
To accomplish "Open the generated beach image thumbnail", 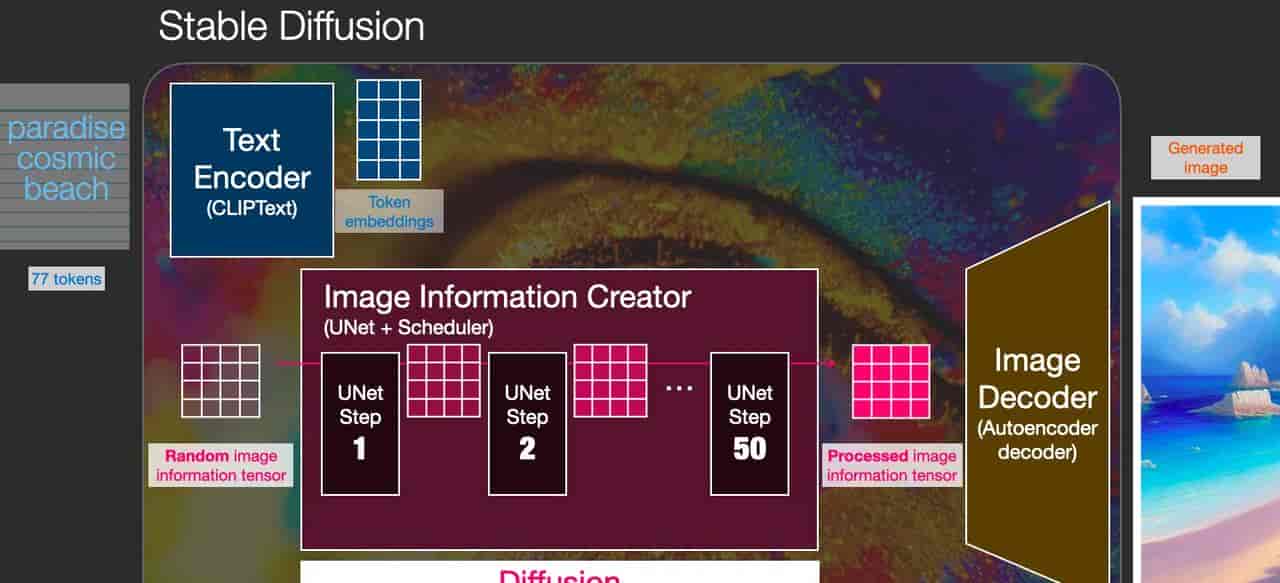I will click(1208, 390).
